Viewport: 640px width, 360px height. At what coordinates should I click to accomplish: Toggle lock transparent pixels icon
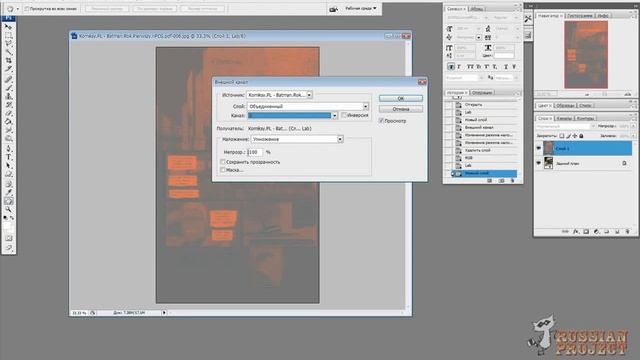point(562,136)
